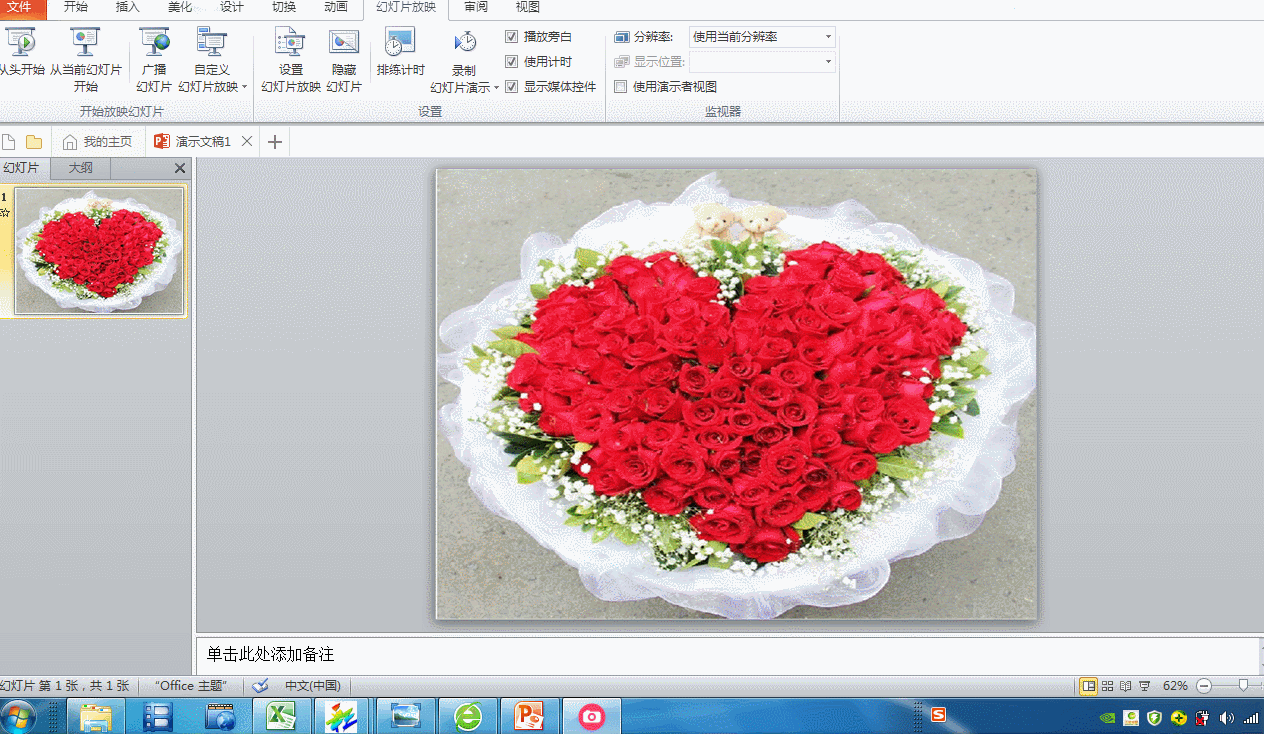The image size is (1264, 734).
Task: Open the resolution (分辨率) combo box
Action: (x=762, y=37)
